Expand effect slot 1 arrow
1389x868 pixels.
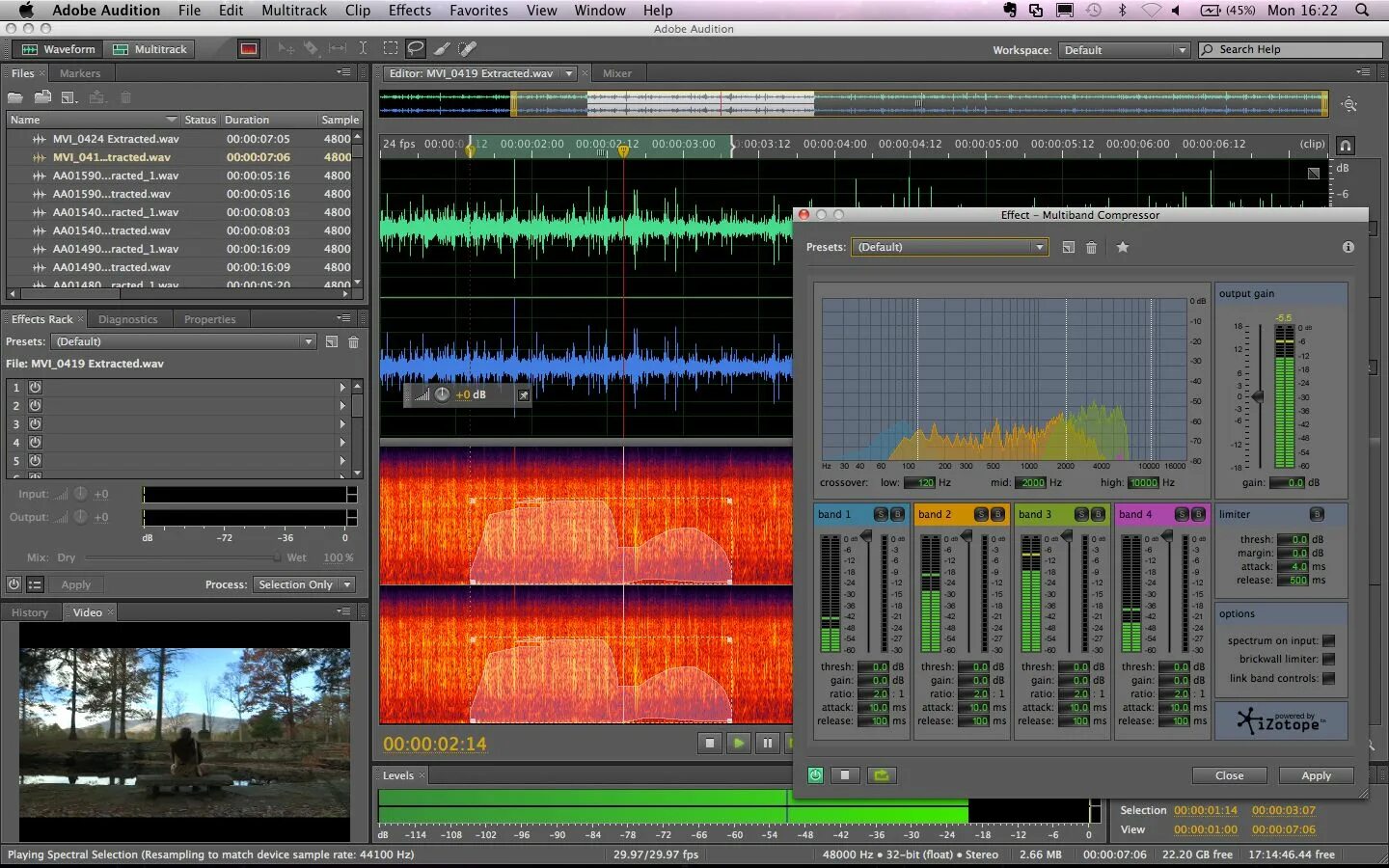click(341, 387)
